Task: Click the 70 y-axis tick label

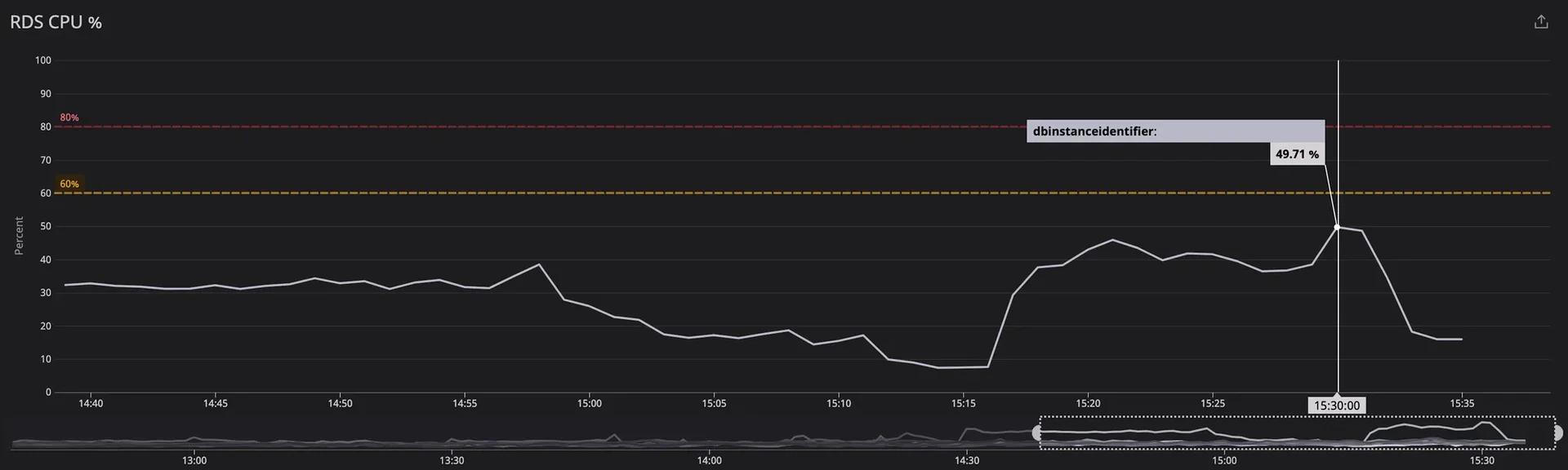Action: tap(46, 161)
